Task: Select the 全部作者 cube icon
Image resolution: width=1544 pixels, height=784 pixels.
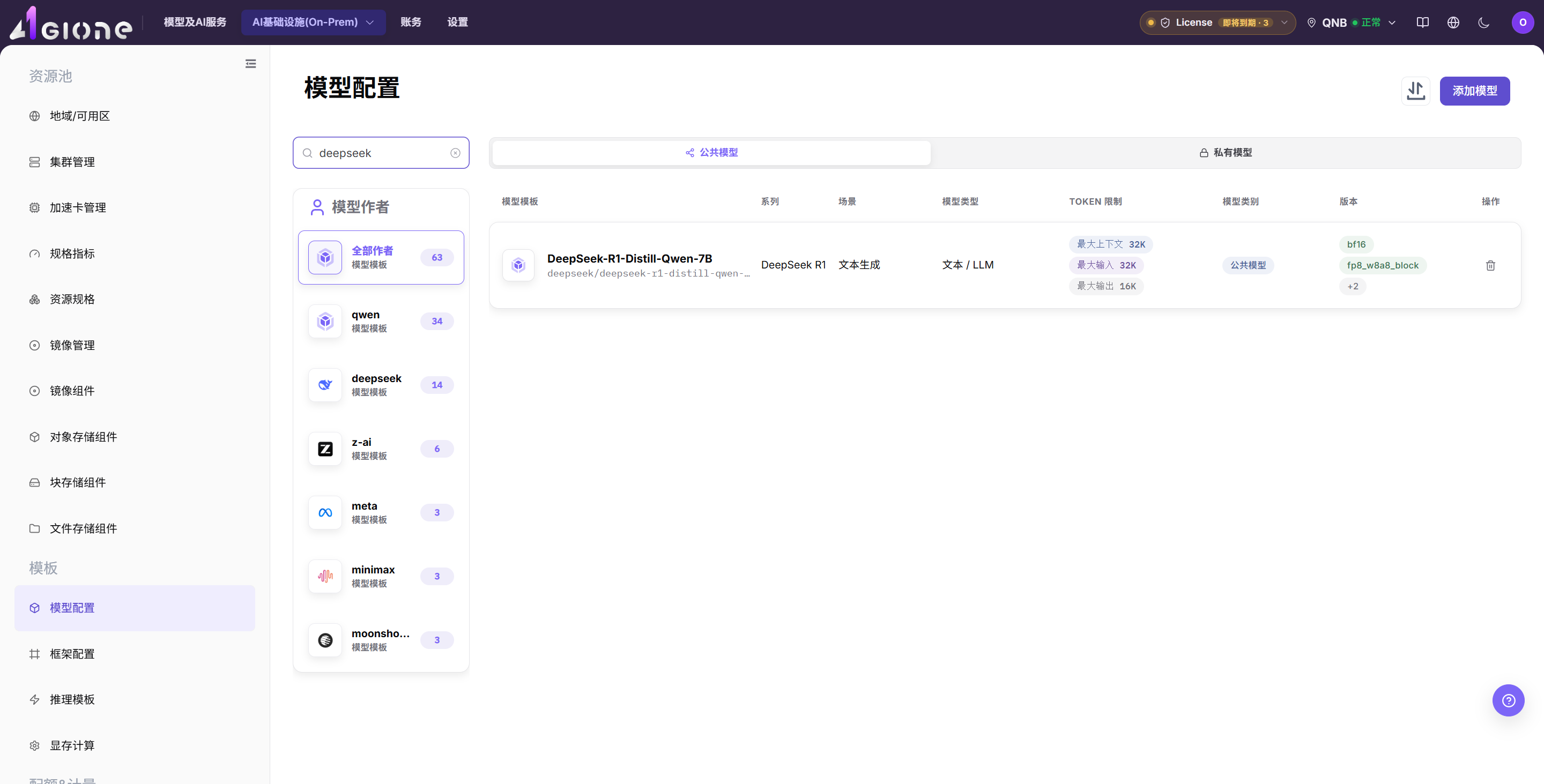Action: (325, 258)
